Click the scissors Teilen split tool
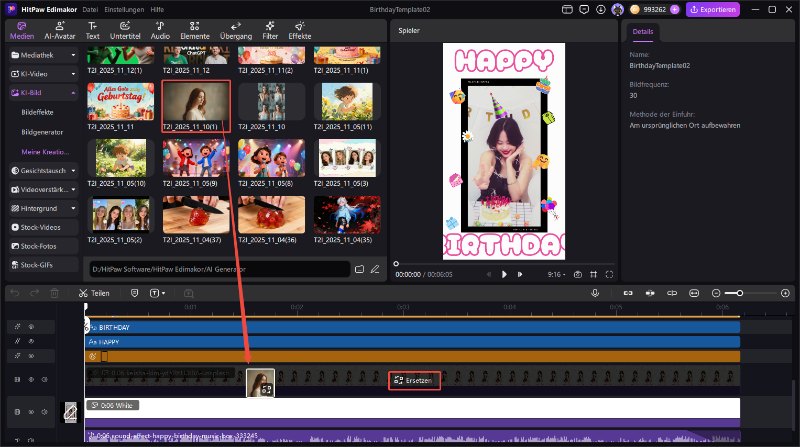The height and width of the screenshot is (447, 800). tap(93, 293)
